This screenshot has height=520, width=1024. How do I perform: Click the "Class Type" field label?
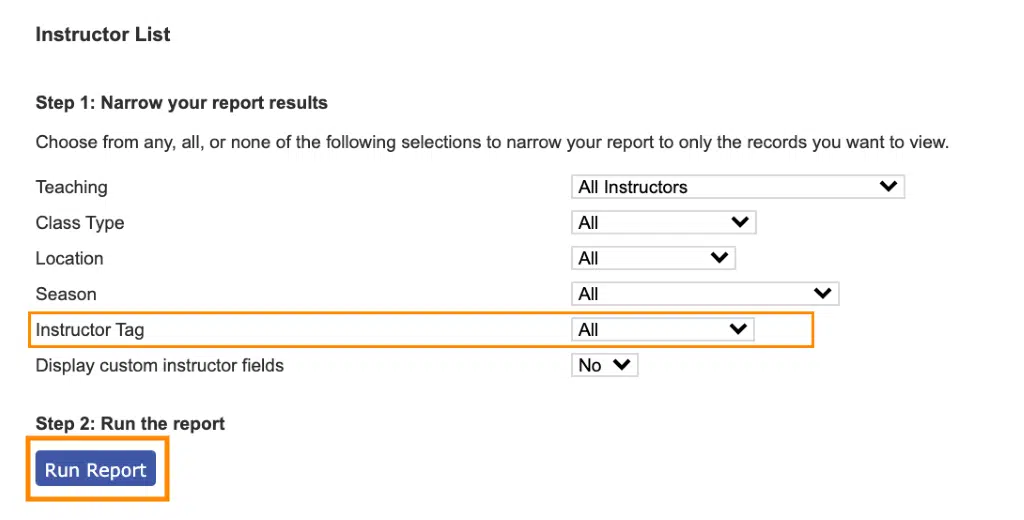(80, 223)
